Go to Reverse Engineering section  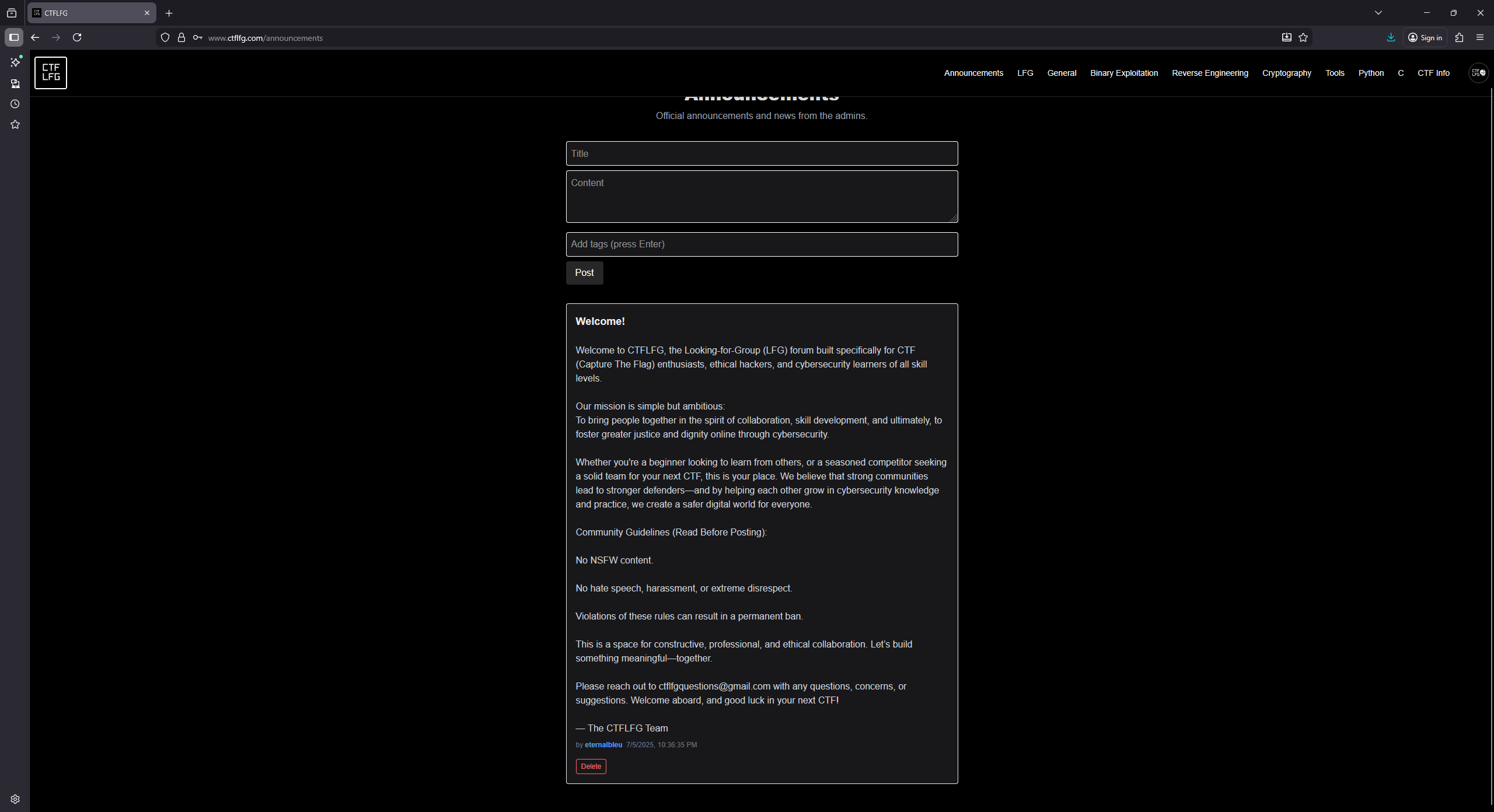tap(1210, 73)
